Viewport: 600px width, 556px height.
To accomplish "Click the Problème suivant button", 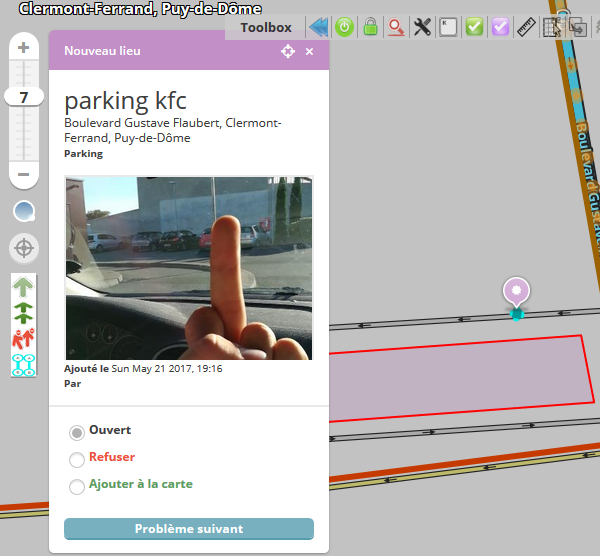I will (x=189, y=529).
